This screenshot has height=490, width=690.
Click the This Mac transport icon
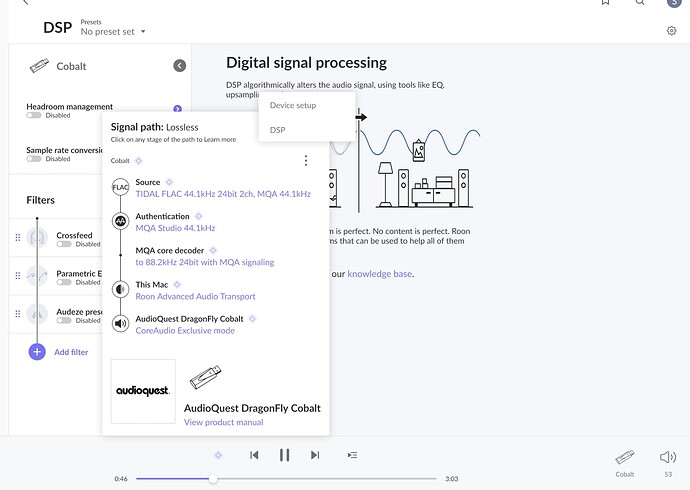[x=120, y=289]
